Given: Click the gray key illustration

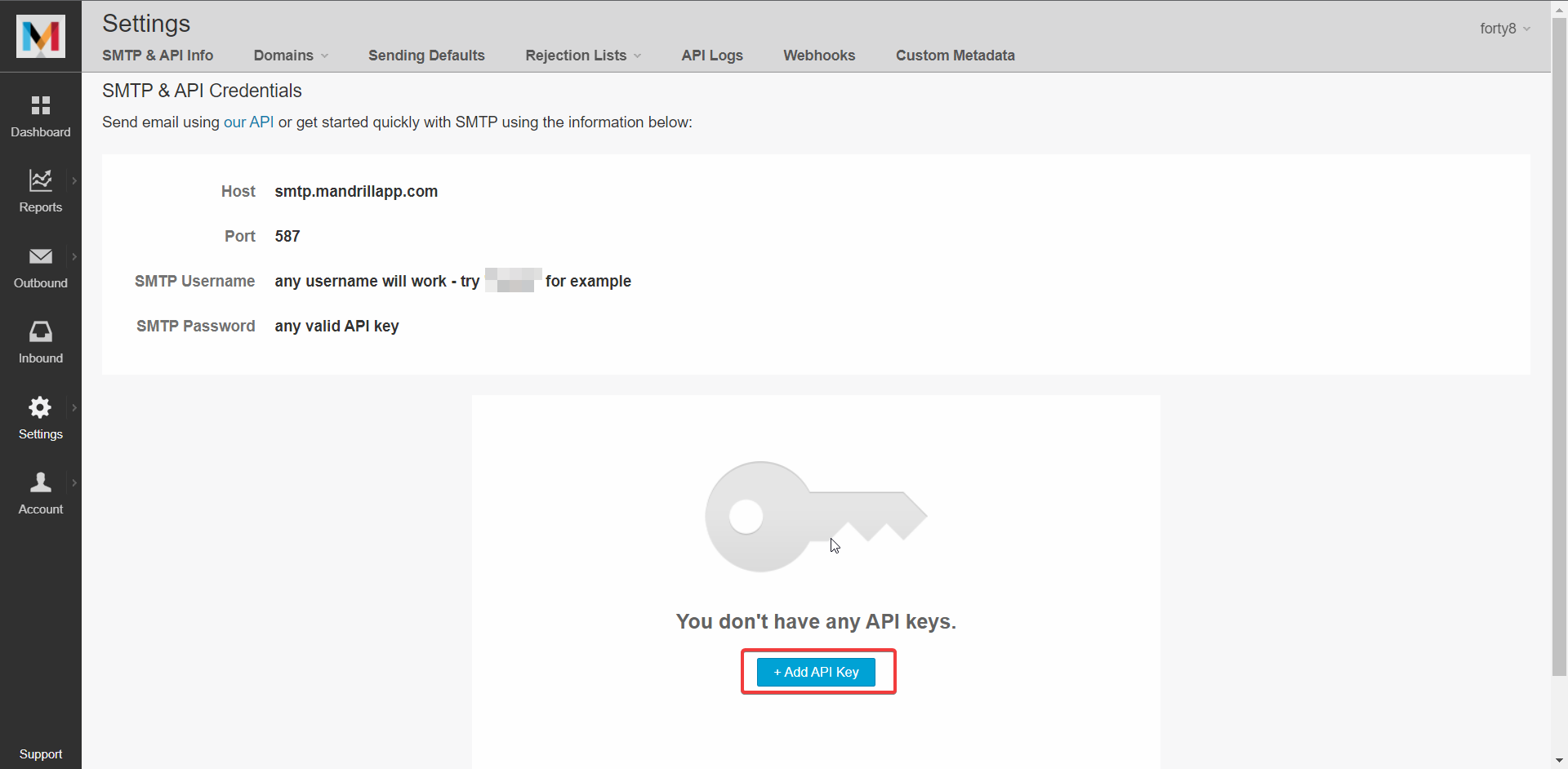Looking at the screenshot, I should tap(816, 517).
